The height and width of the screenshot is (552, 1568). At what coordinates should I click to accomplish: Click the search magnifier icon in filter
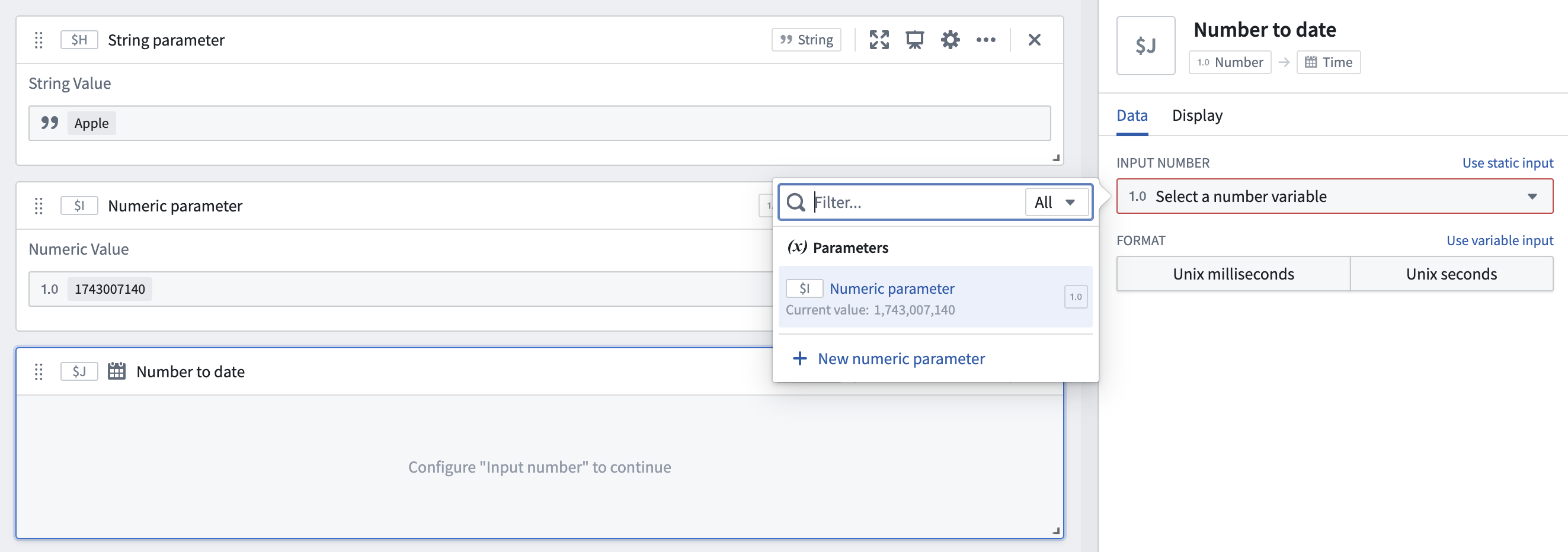[796, 203]
